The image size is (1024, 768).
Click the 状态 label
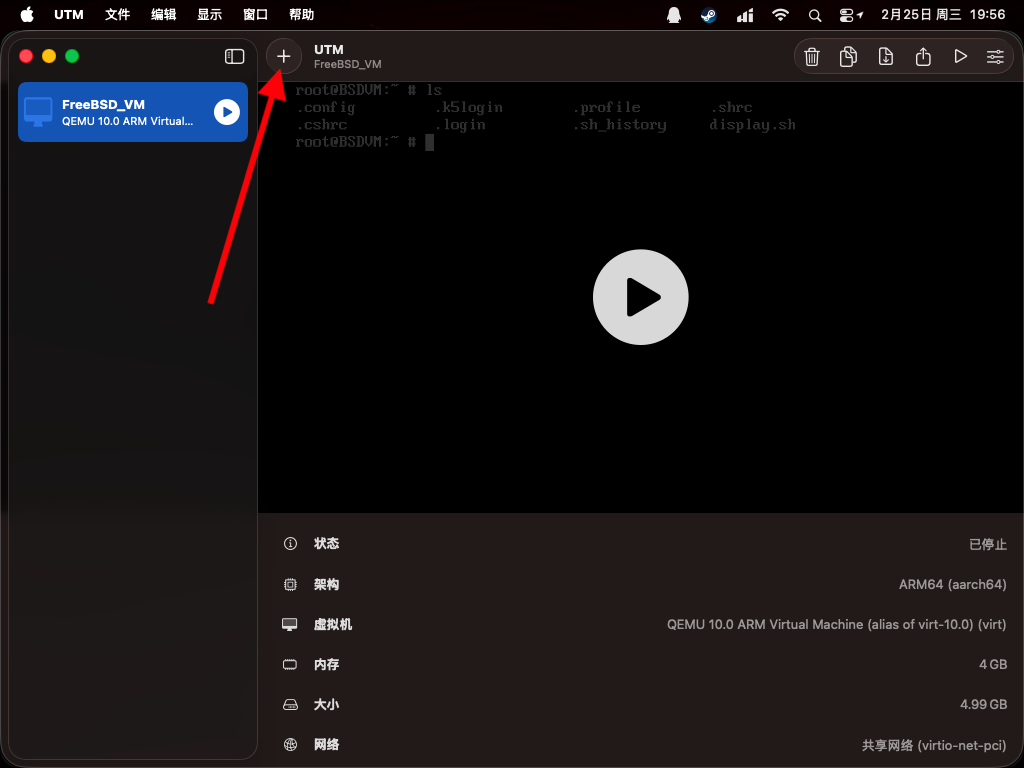pos(326,543)
